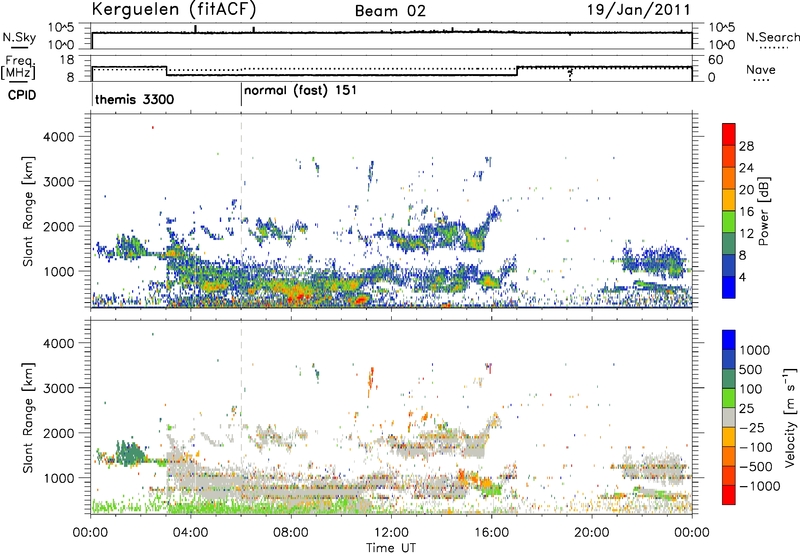The image size is (800, 554).
Task: Click the "normal (fast) 151" CPID entry
Action: pyautogui.click(x=300, y=91)
